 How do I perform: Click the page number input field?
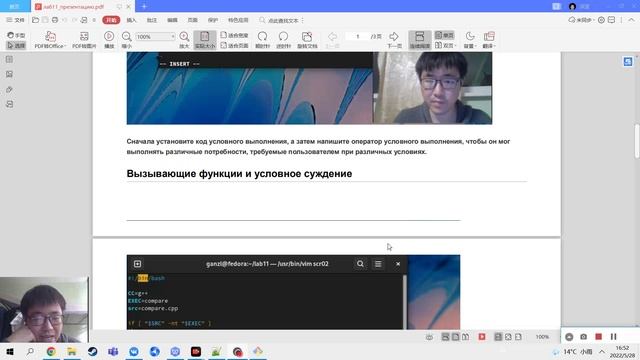(358, 37)
